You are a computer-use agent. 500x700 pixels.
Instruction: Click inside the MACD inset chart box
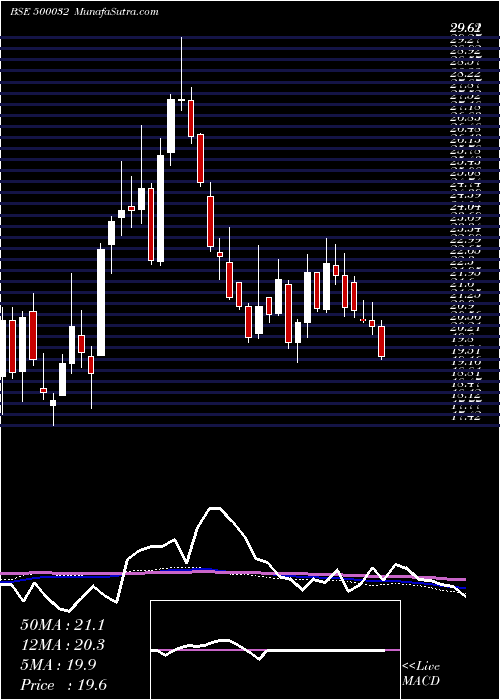[x=275, y=650]
